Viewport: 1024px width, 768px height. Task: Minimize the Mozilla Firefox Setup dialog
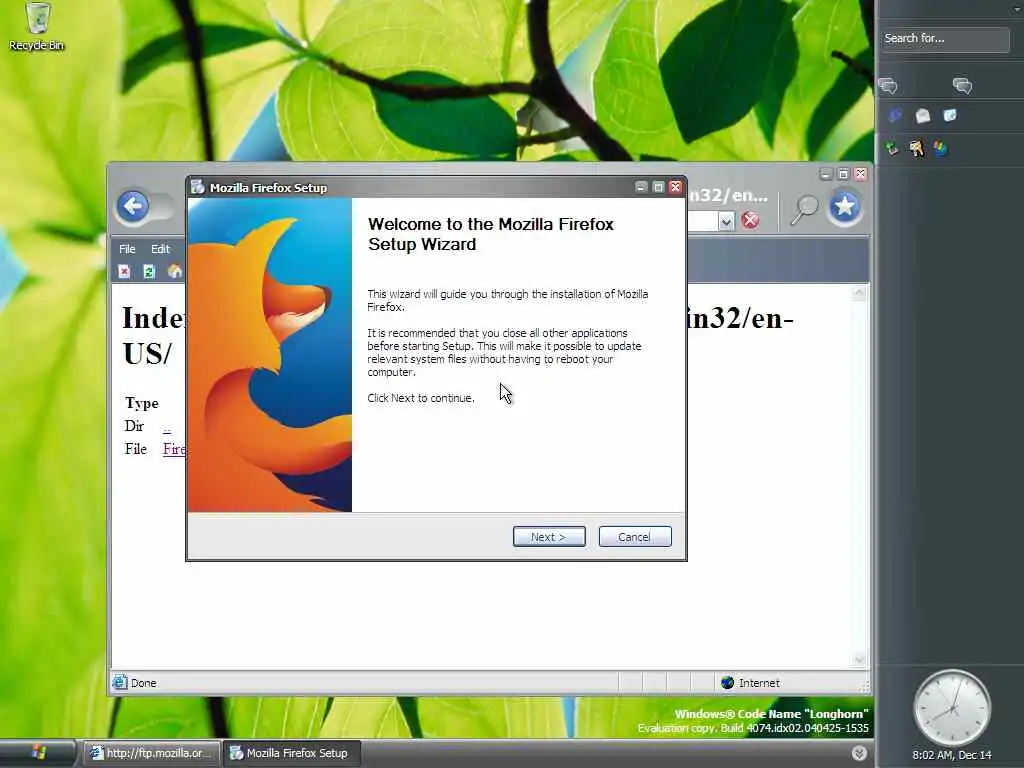point(641,187)
